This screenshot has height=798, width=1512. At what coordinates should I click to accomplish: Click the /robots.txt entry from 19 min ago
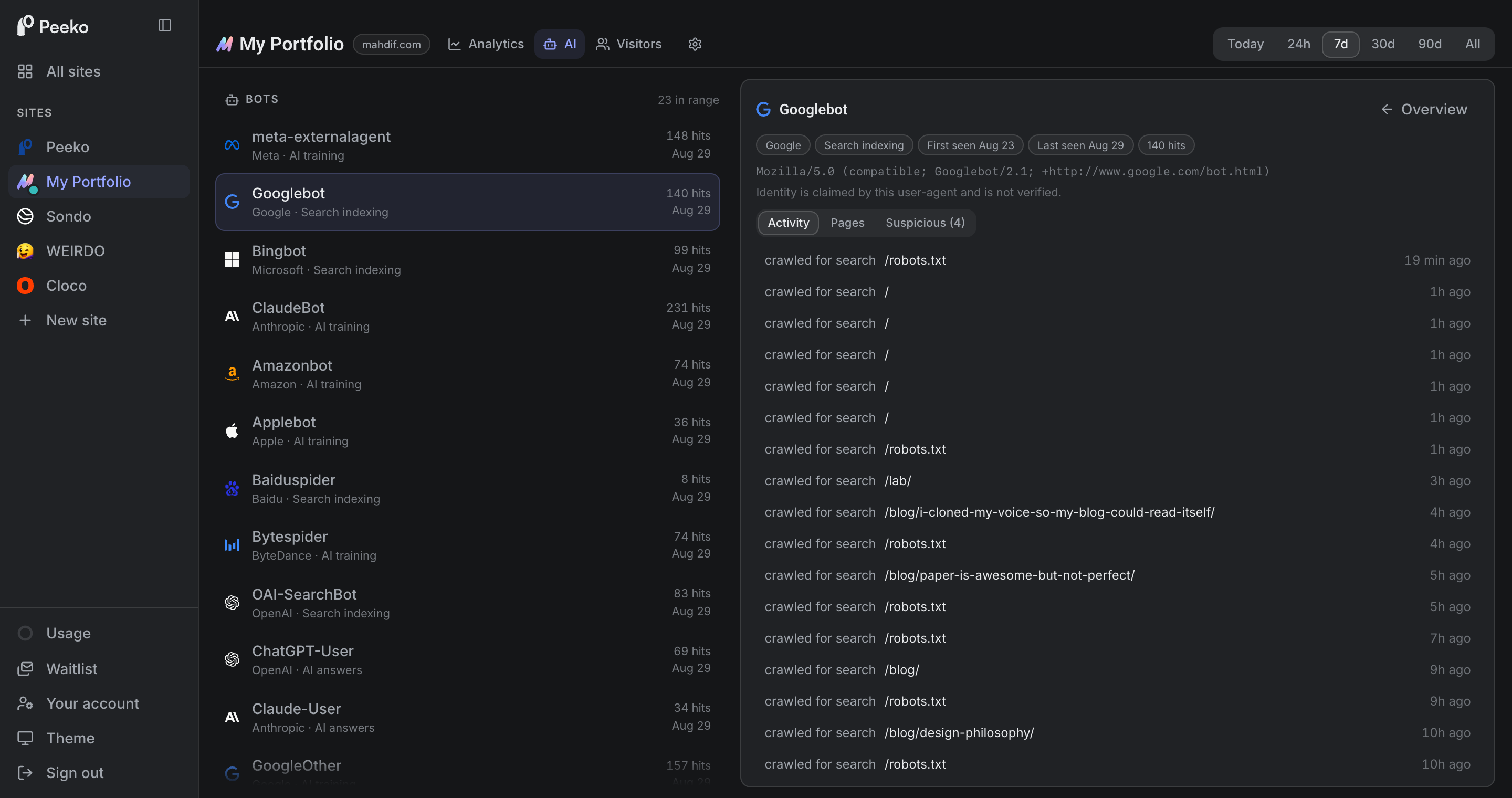1117,260
